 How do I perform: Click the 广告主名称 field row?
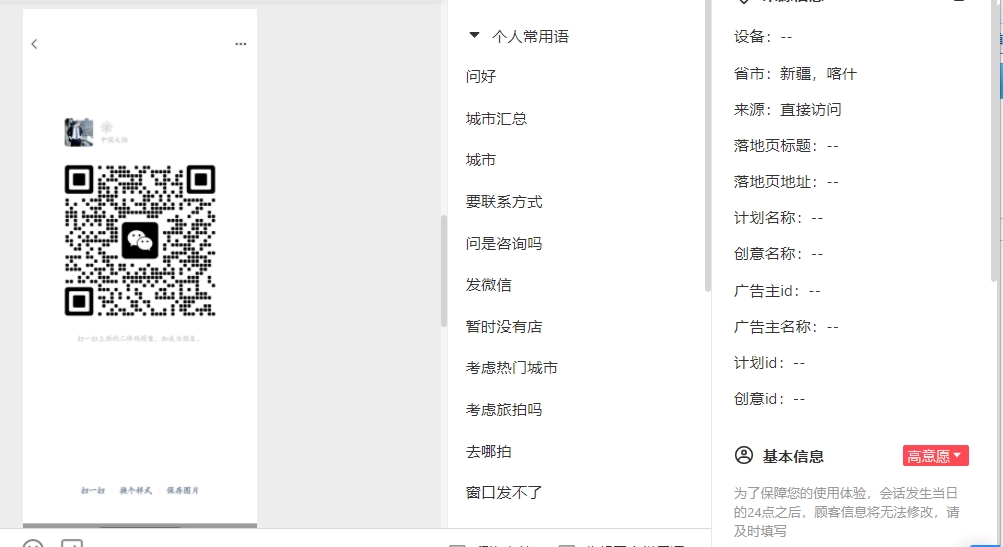[x=786, y=327]
